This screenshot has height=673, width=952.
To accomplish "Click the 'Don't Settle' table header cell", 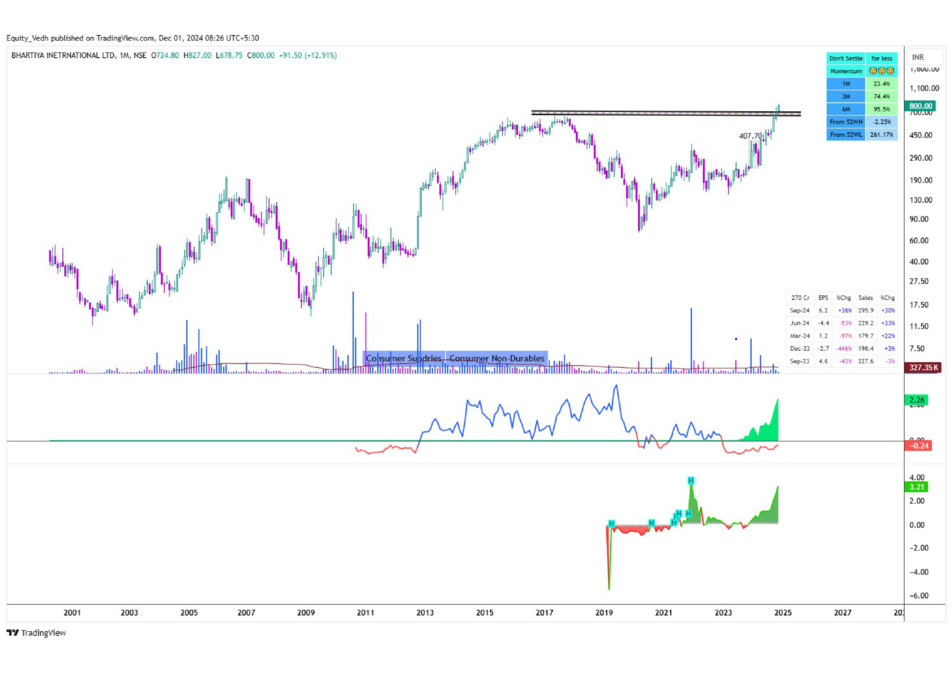I will coord(846,58).
